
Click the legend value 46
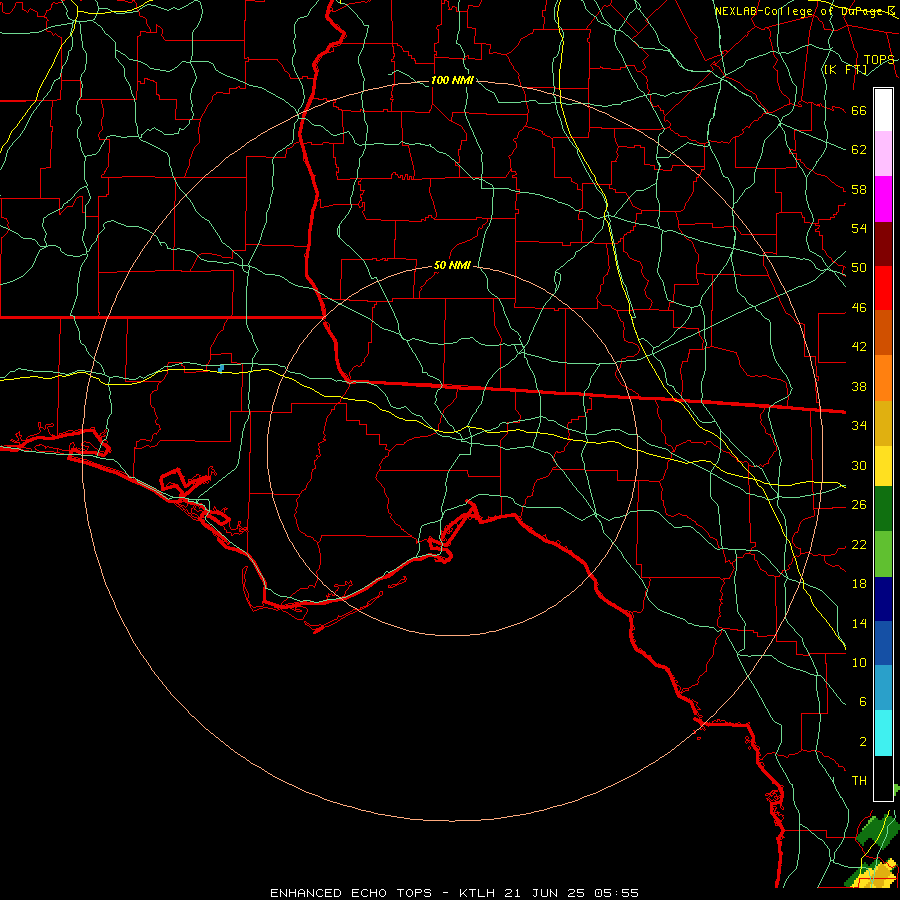(x=859, y=307)
